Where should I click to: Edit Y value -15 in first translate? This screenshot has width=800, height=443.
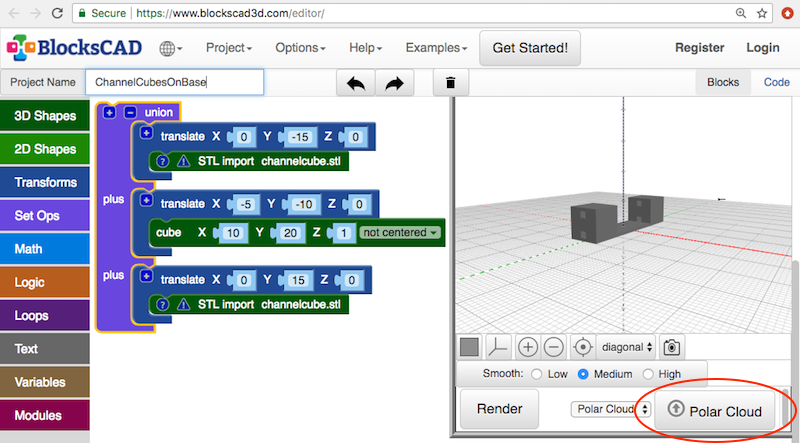[300, 137]
